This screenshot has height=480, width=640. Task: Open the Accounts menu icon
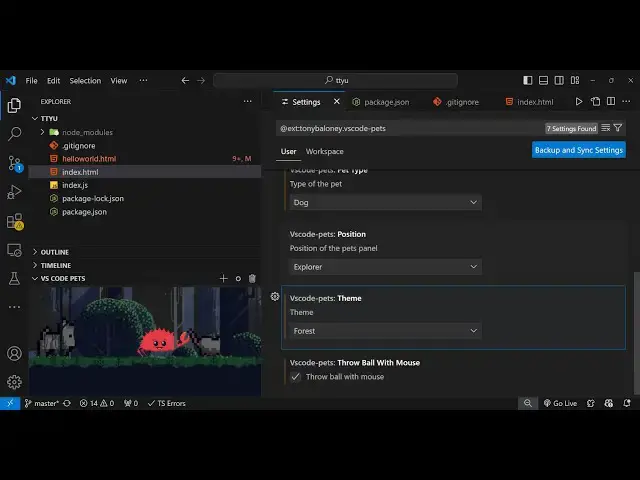[x=14, y=353]
